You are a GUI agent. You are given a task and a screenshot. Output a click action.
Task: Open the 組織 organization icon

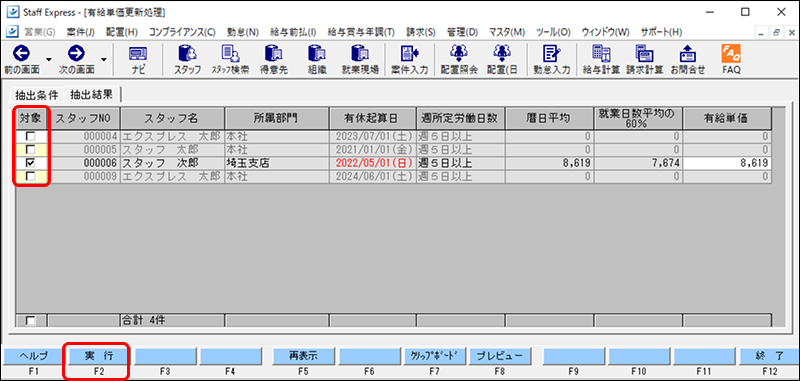tap(317, 54)
